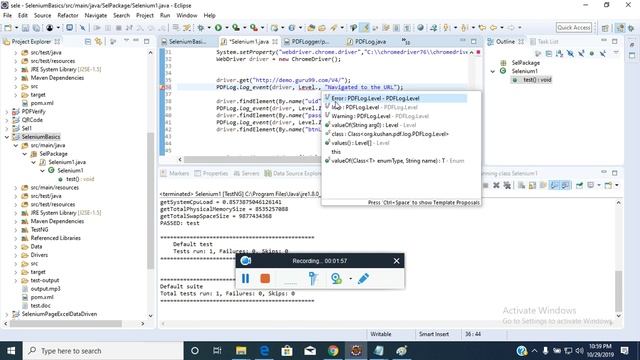
Task: Show hidden editor tabs list
Action: (405, 41)
